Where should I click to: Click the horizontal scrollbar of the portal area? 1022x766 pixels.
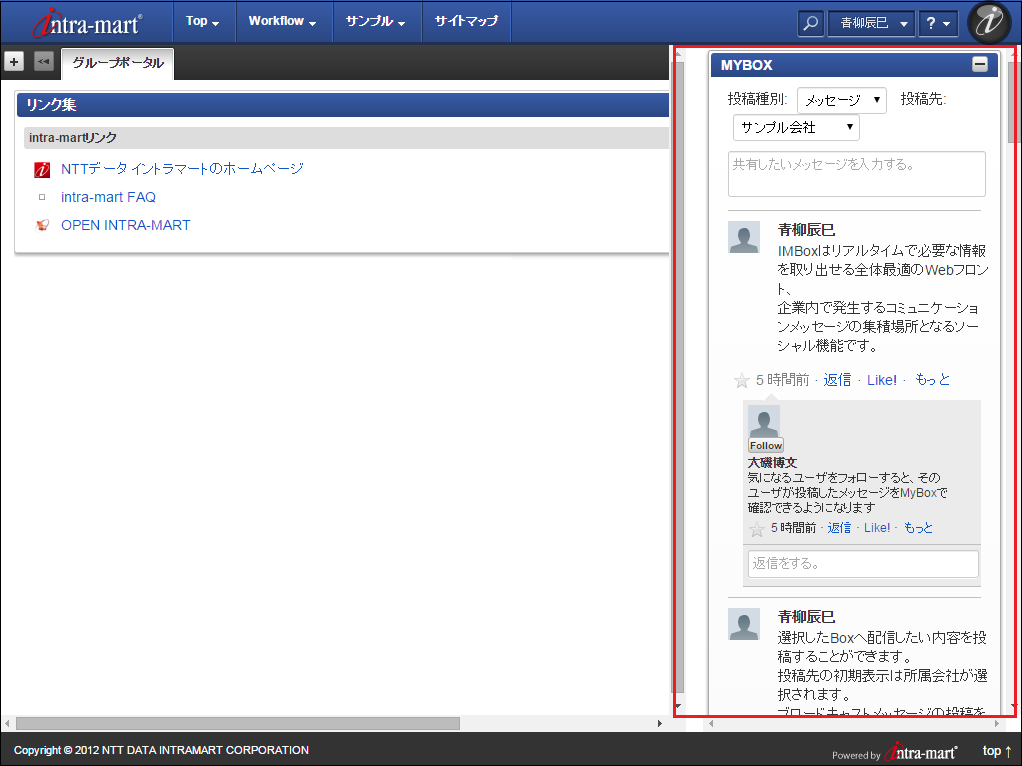pyautogui.click(x=237, y=723)
